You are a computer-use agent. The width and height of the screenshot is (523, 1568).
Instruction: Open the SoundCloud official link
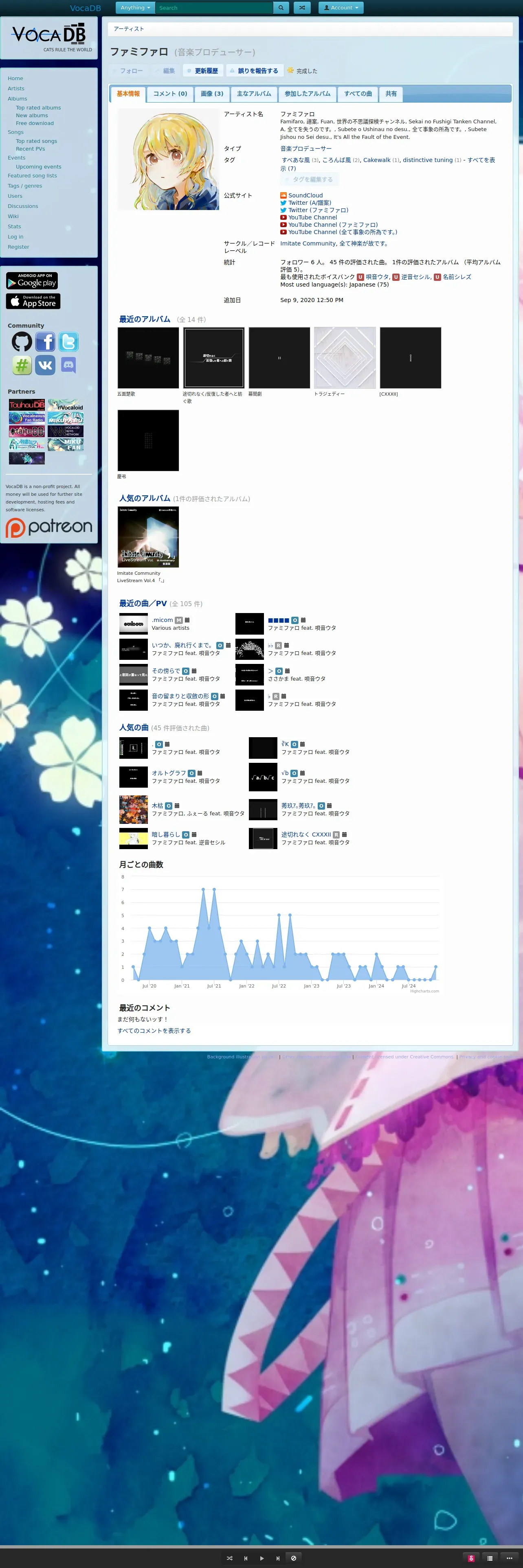305,195
